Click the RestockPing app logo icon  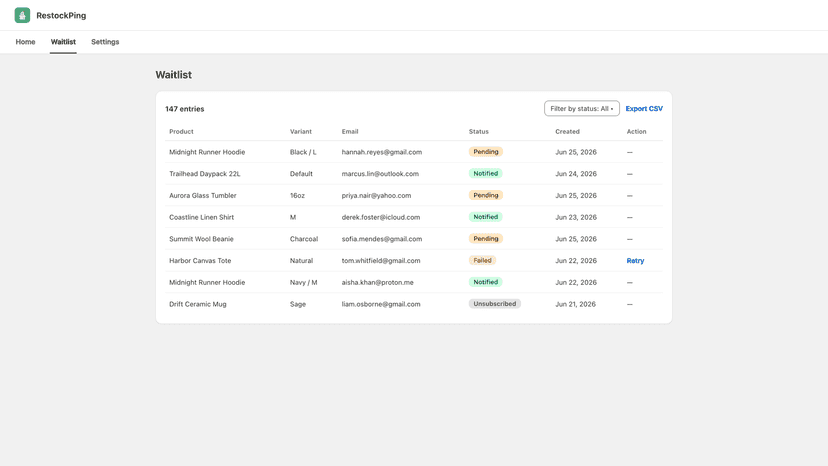point(22,15)
